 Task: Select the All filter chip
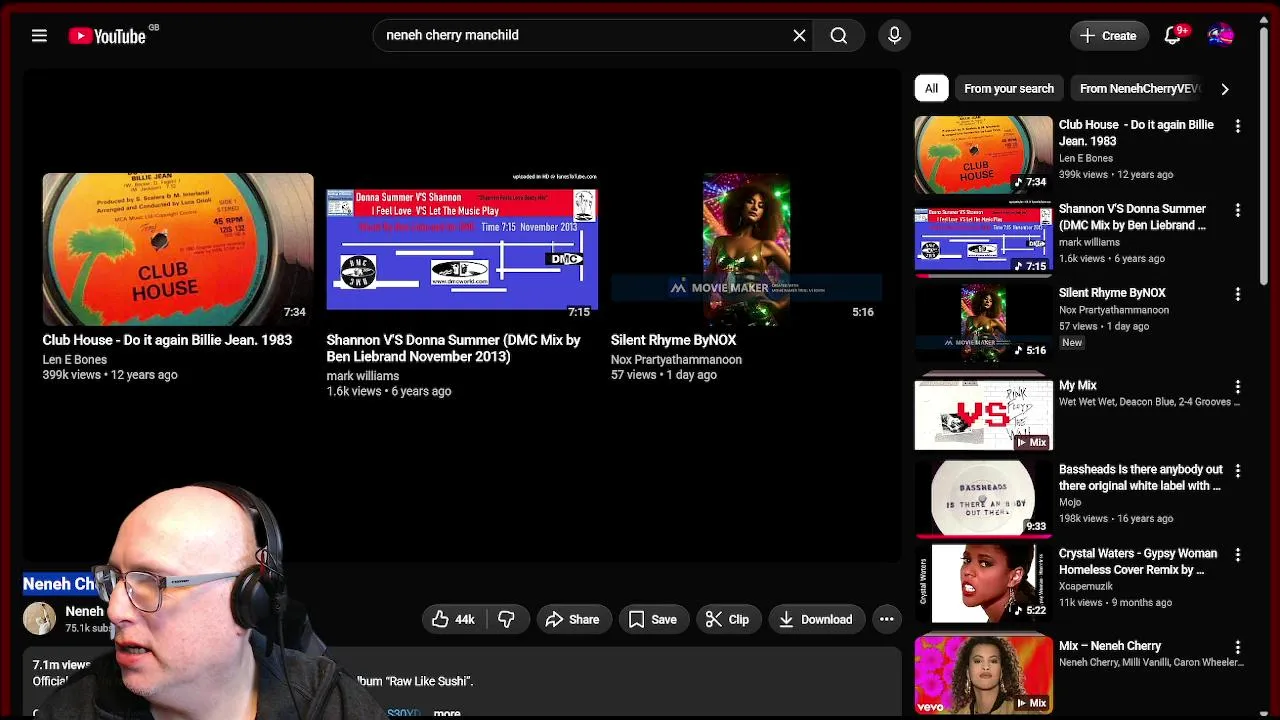tap(931, 88)
